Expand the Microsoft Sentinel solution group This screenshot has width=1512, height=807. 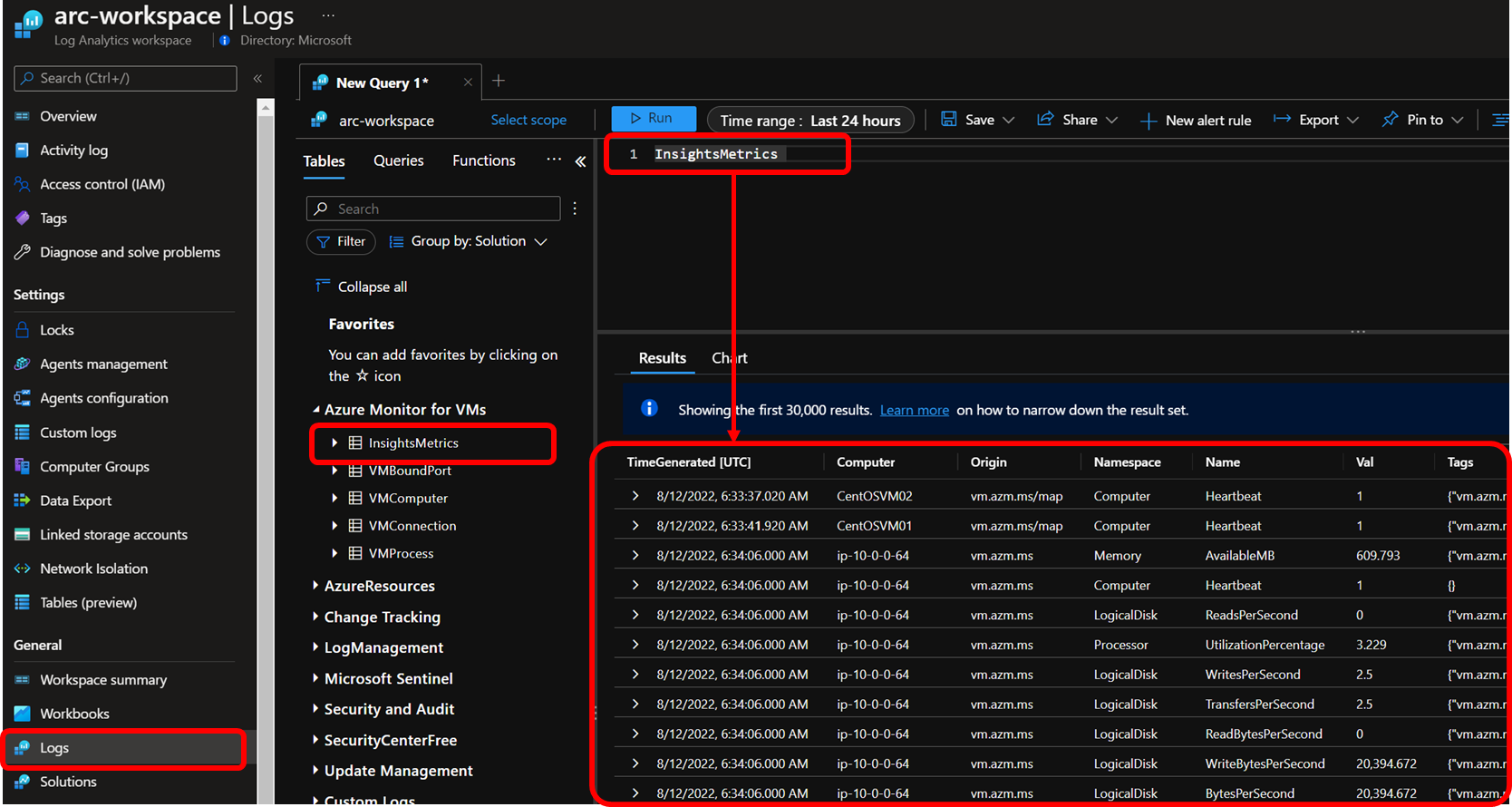point(315,677)
